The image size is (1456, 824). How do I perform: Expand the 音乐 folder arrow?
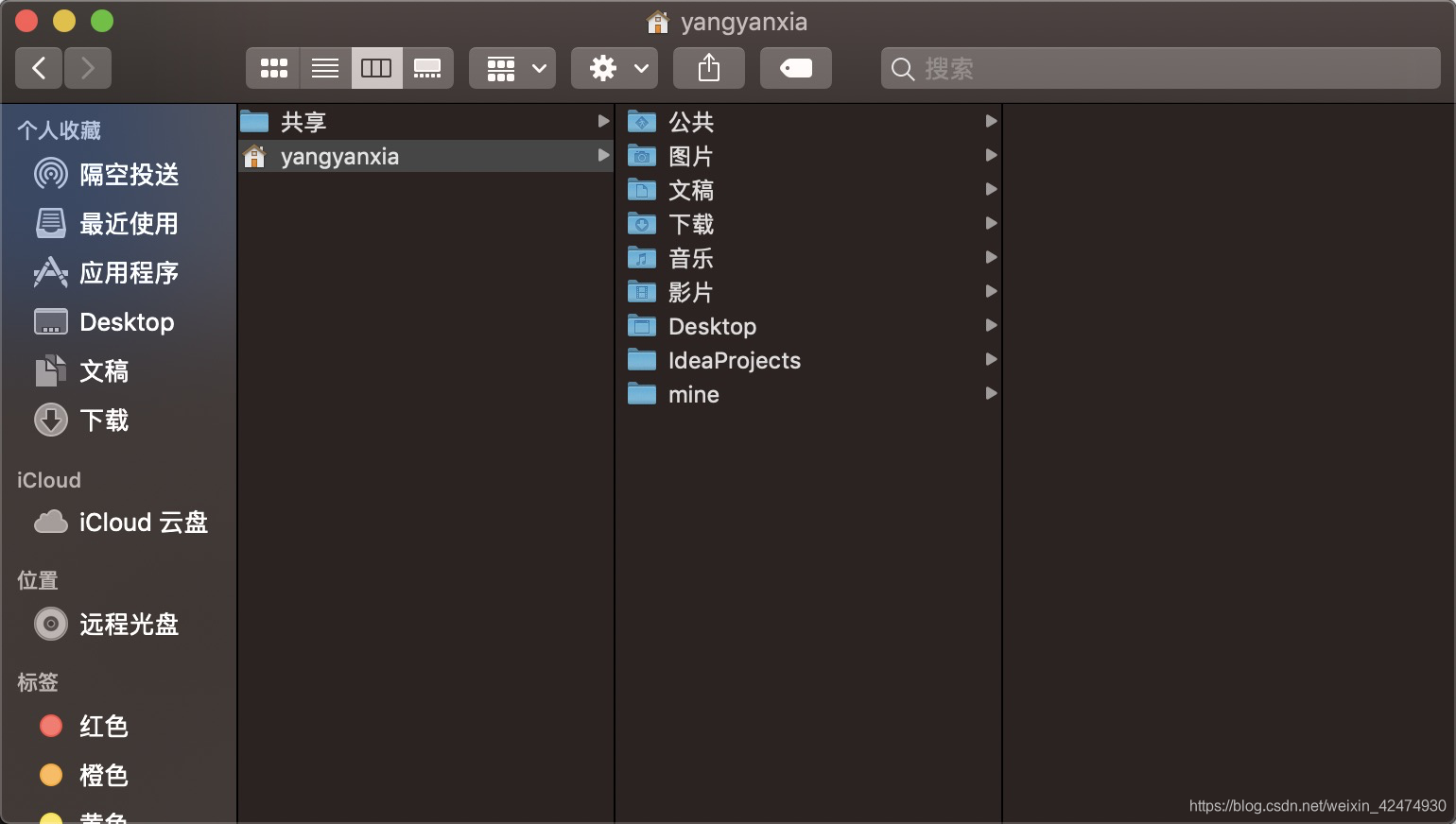[991, 257]
